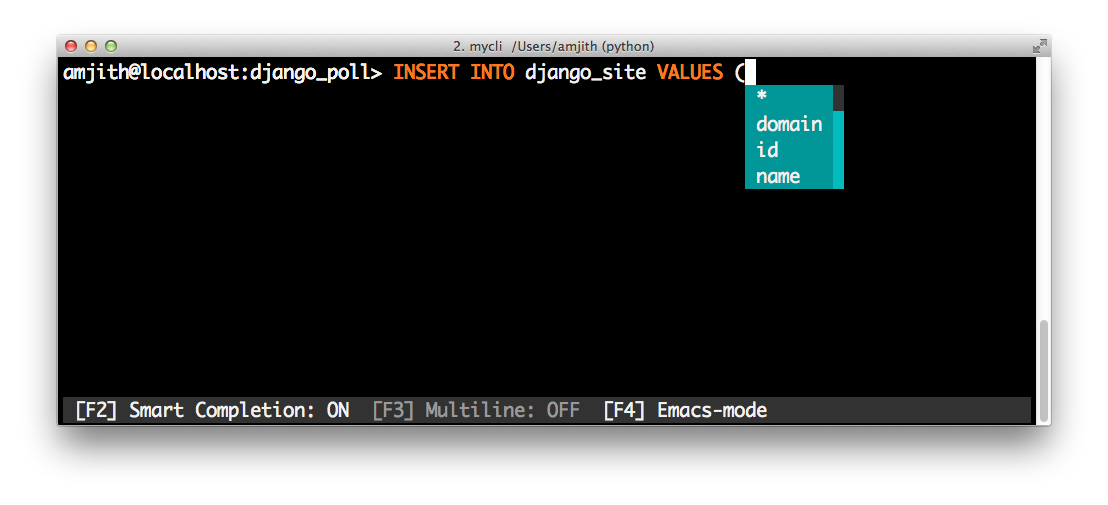Click the window title 'mycli /Users/amjith (python)'
The image size is (1108, 505).
point(553,47)
